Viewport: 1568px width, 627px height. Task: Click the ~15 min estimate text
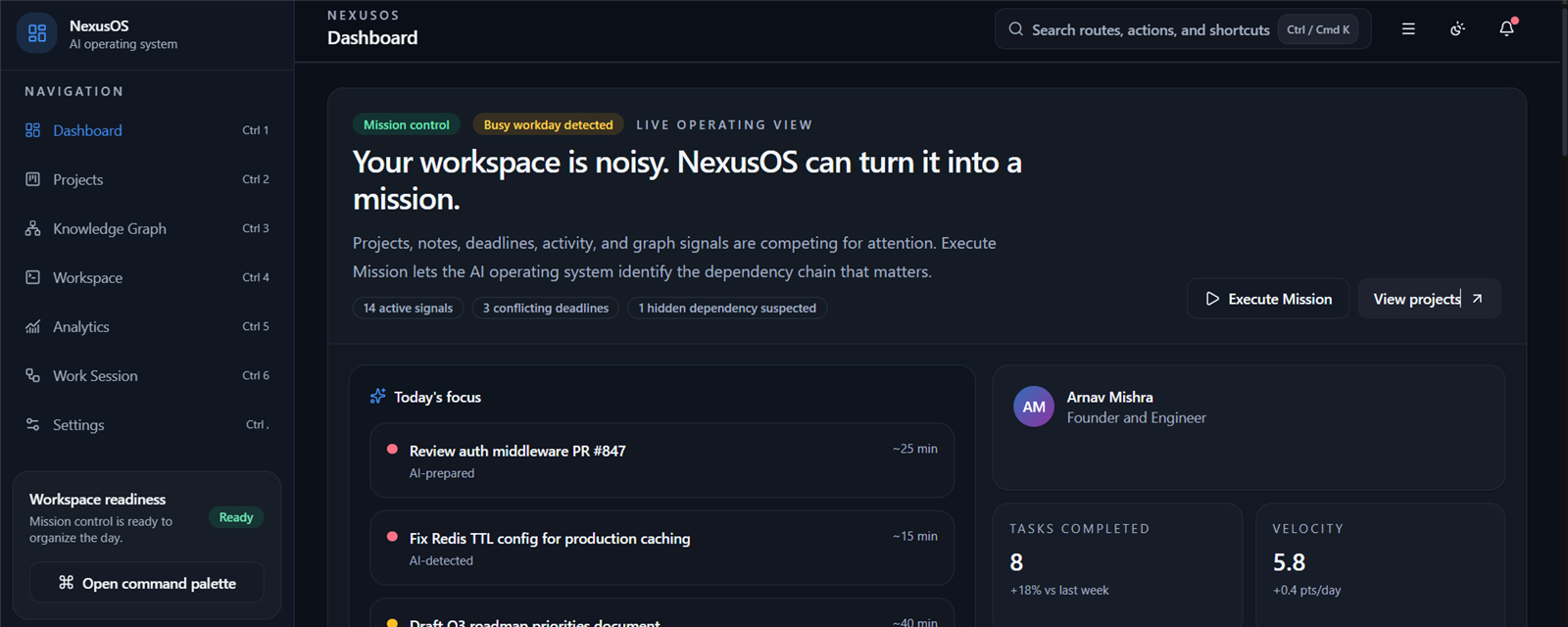point(914,536)
